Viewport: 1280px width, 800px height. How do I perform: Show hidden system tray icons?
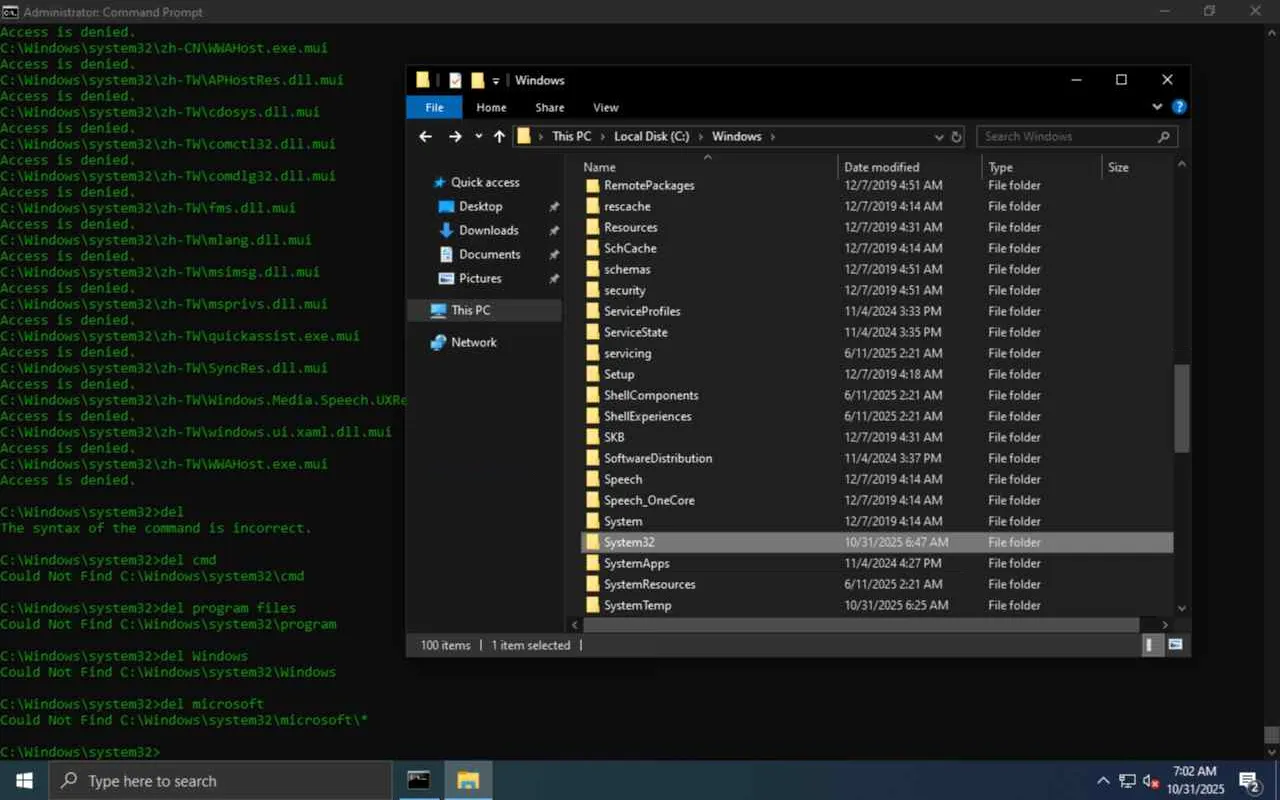[1103, 781]
